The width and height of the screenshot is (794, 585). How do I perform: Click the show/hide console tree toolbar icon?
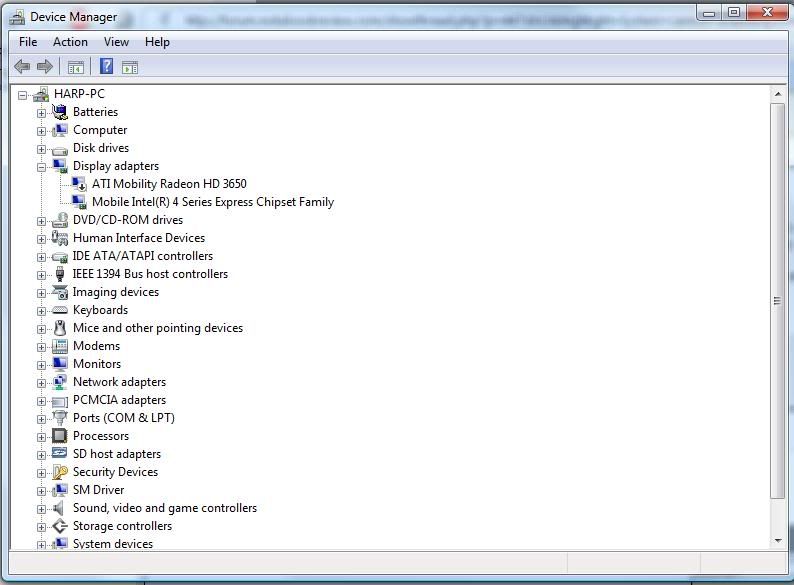(76, 67)
